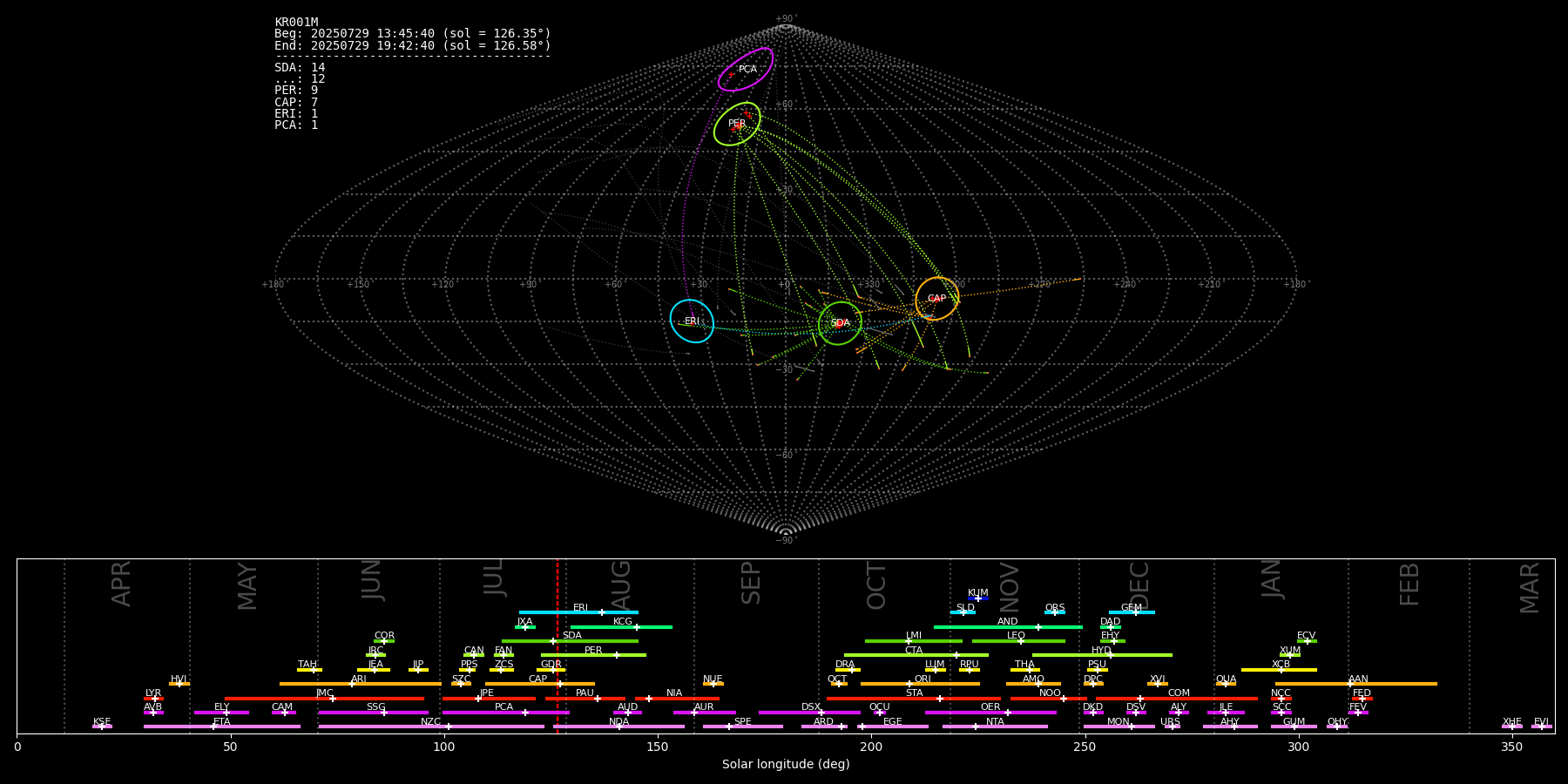This screenshot has width=1568, height=784.
Task: Select the APR month label in timeline
Action: point(122,584)
